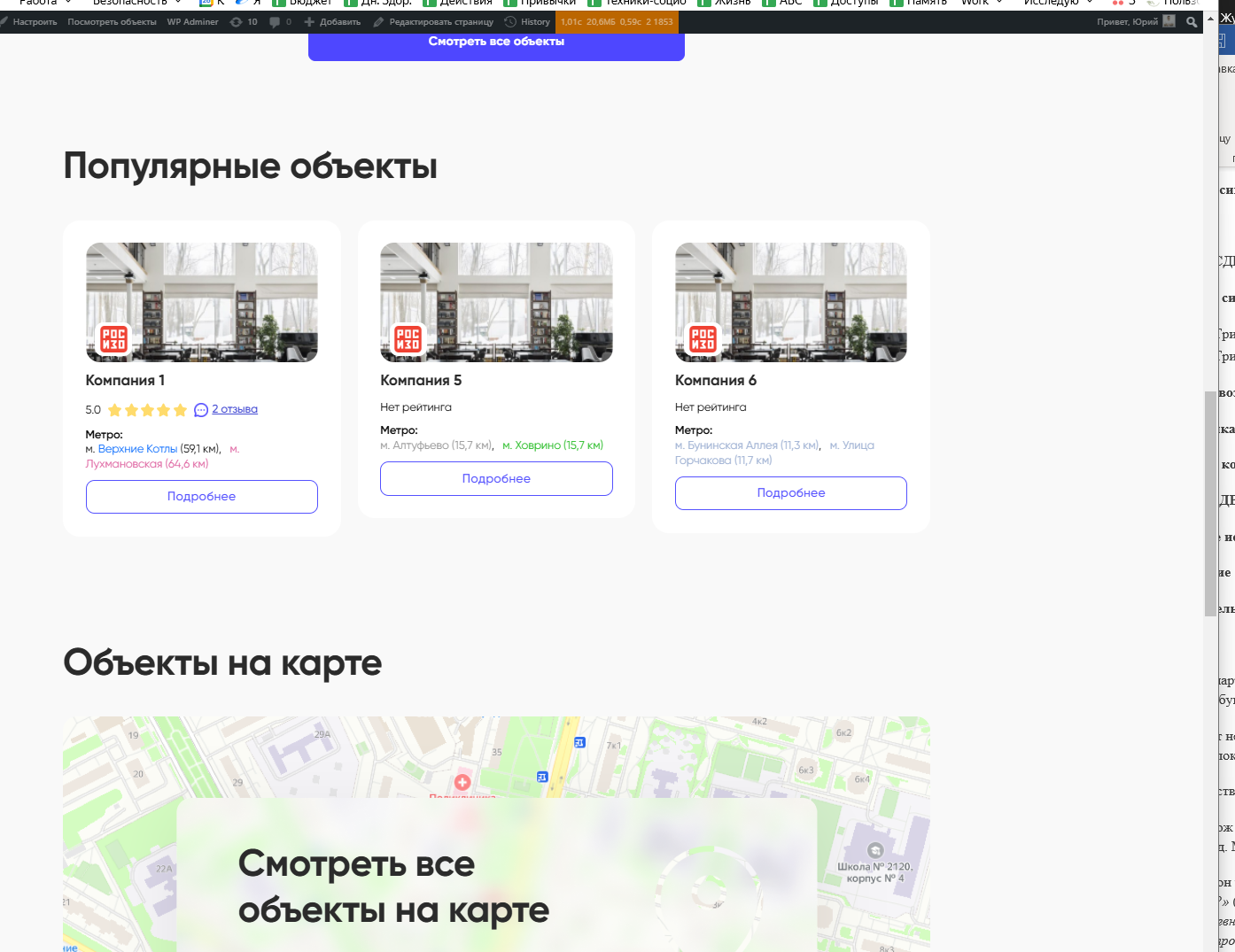This screenshot has width=1235, height=952.
Task: Open WP Adminer from admin bar
Action: (192, 22)
